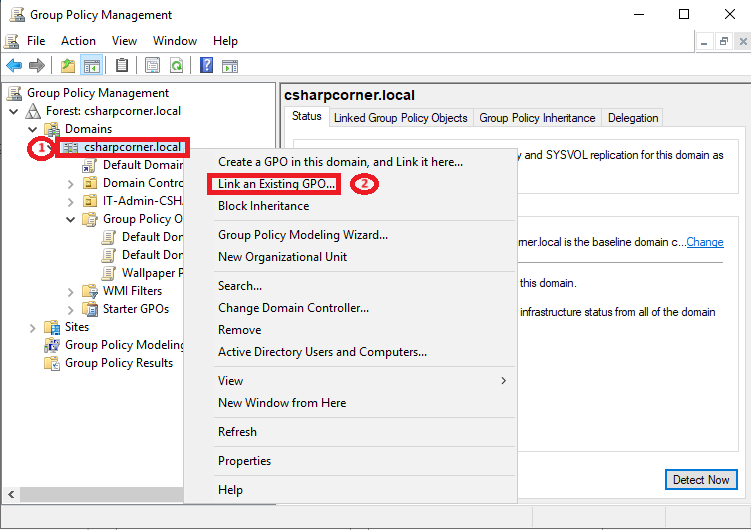Switch to the Delegation tab
Image resolution: width=751 pixels, height=530 pixels.
click(x=633, y=118)
